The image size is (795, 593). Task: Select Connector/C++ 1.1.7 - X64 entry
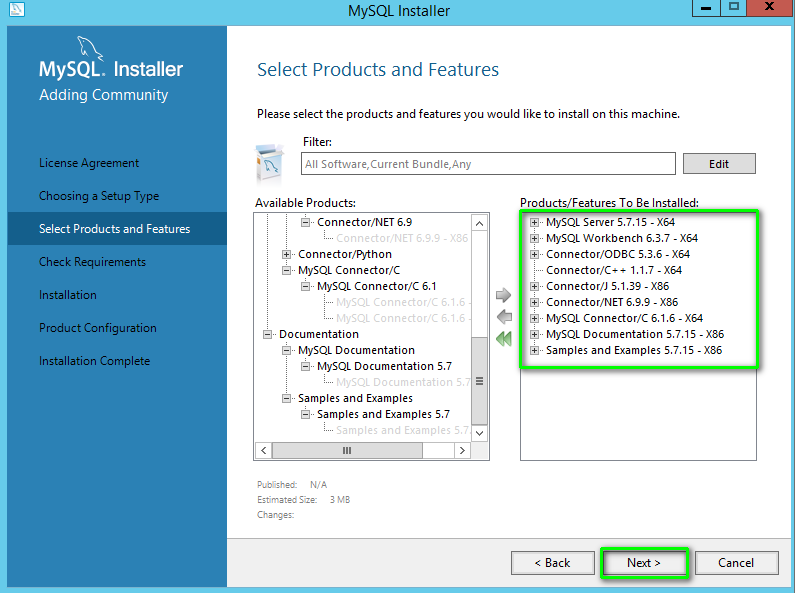click(x=613, y=270)
